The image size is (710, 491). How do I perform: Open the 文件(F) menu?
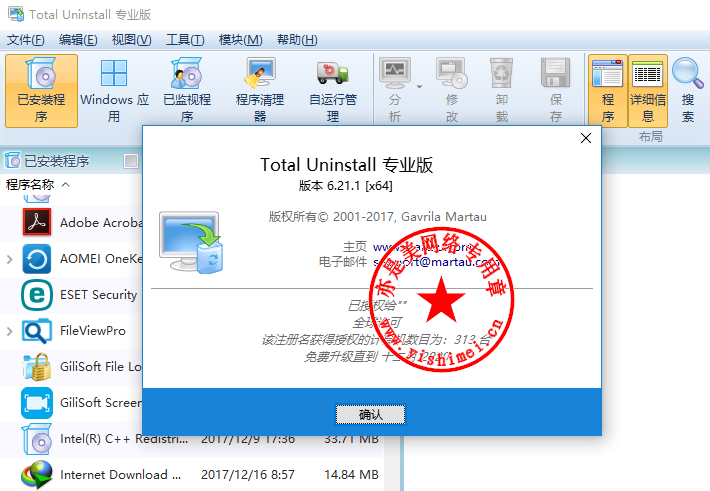click(x=26, y=40)
